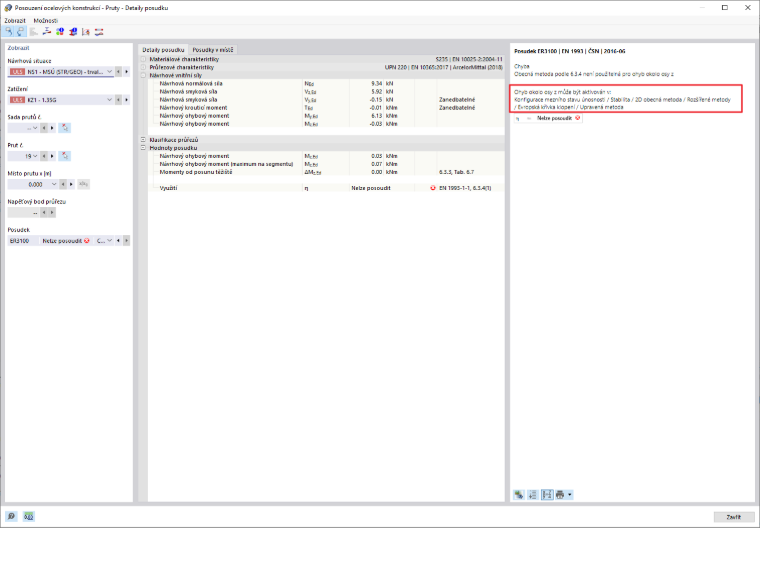
Task: Open the Prut č. 19 dropdown
Action: 35,156
